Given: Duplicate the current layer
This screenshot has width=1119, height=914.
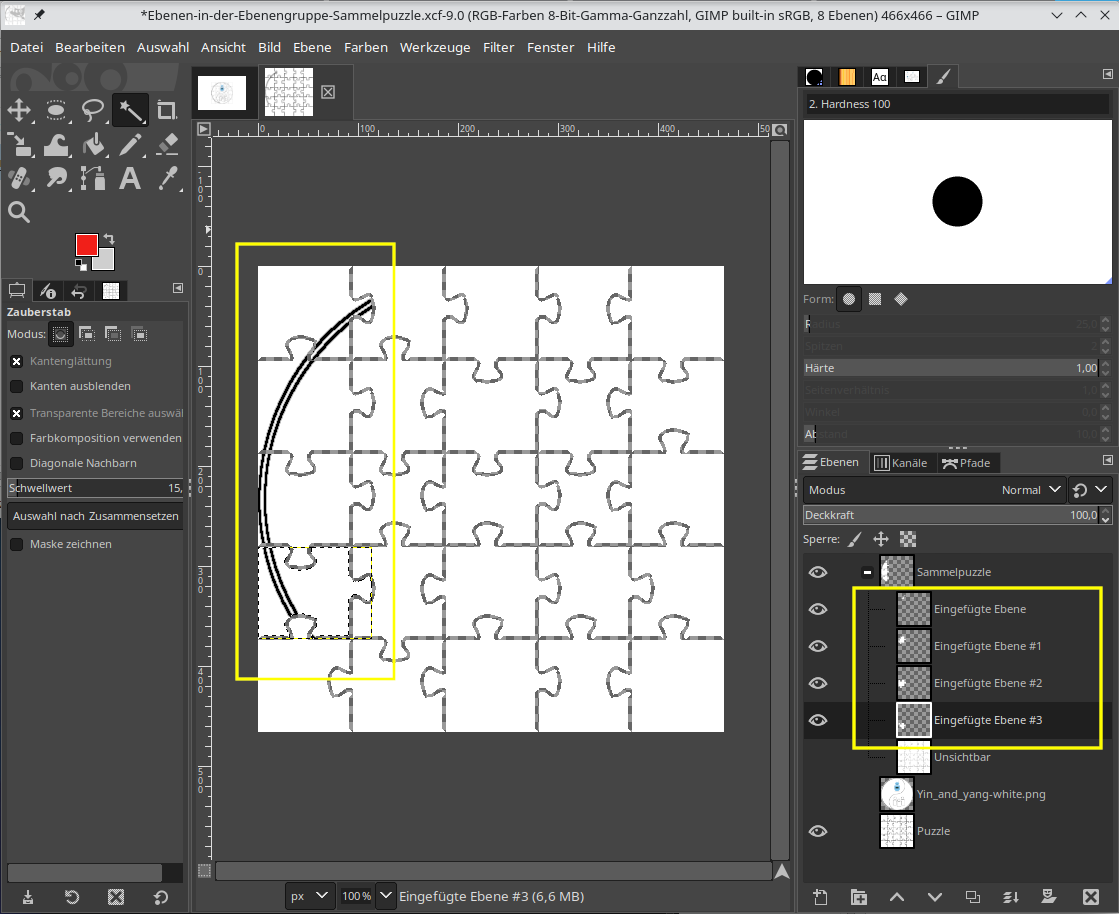Looking at the screenshot, I should 973,897.
